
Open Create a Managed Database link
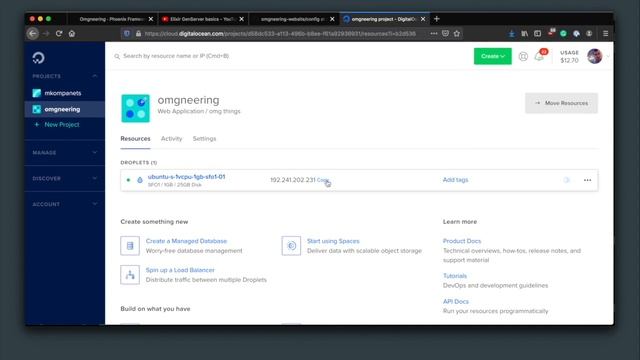pos(186,241)
